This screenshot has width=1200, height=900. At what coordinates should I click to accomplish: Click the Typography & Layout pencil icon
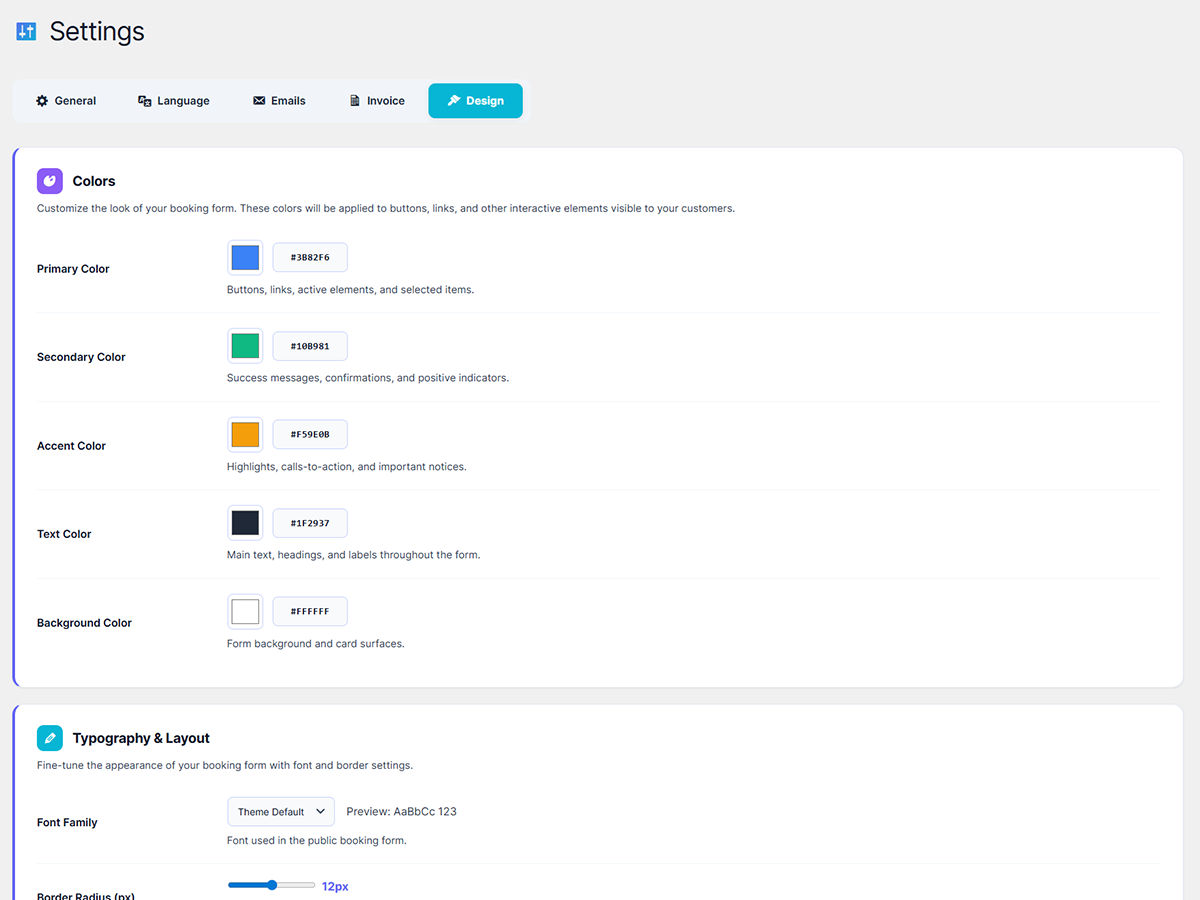(50, 738)
